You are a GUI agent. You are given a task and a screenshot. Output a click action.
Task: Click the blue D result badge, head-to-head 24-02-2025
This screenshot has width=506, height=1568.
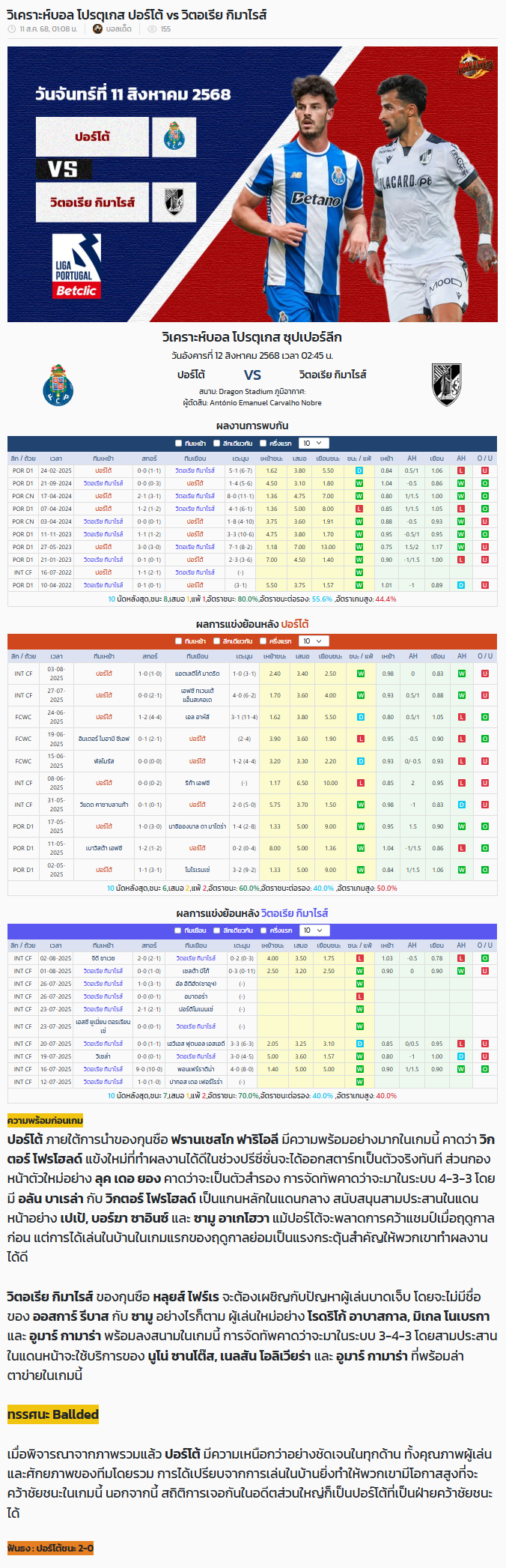(x=359, y=470)
